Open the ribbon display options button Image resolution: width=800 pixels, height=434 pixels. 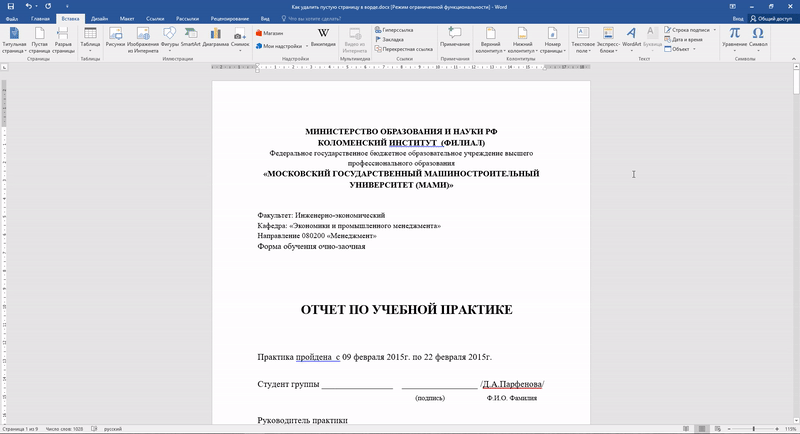point(732,6)
